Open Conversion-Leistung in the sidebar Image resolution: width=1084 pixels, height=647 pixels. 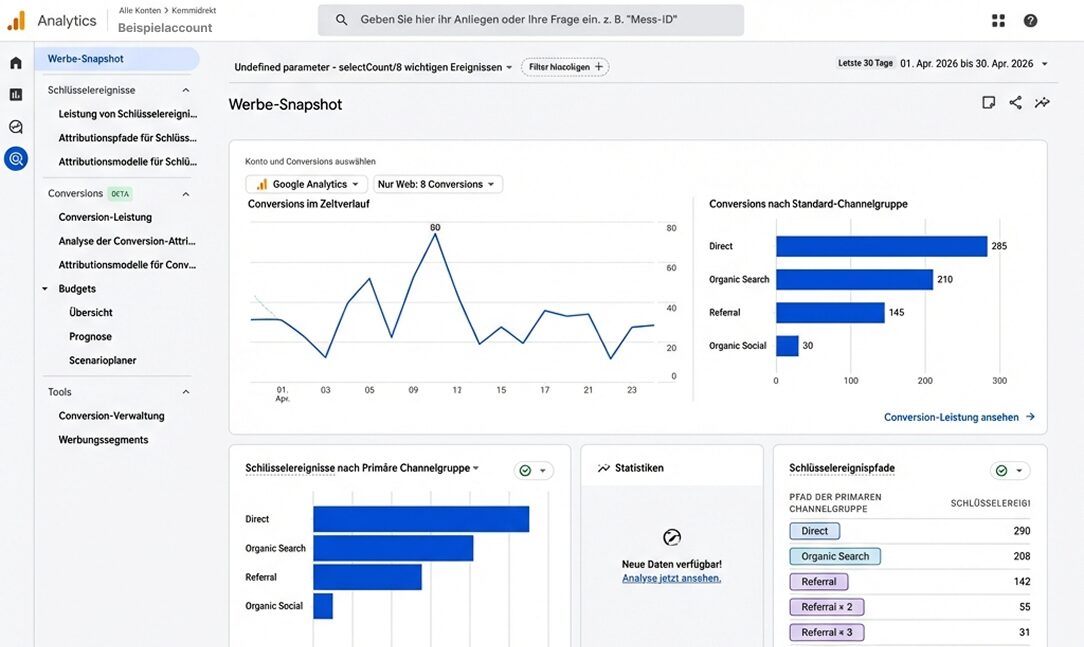point(105,217)
